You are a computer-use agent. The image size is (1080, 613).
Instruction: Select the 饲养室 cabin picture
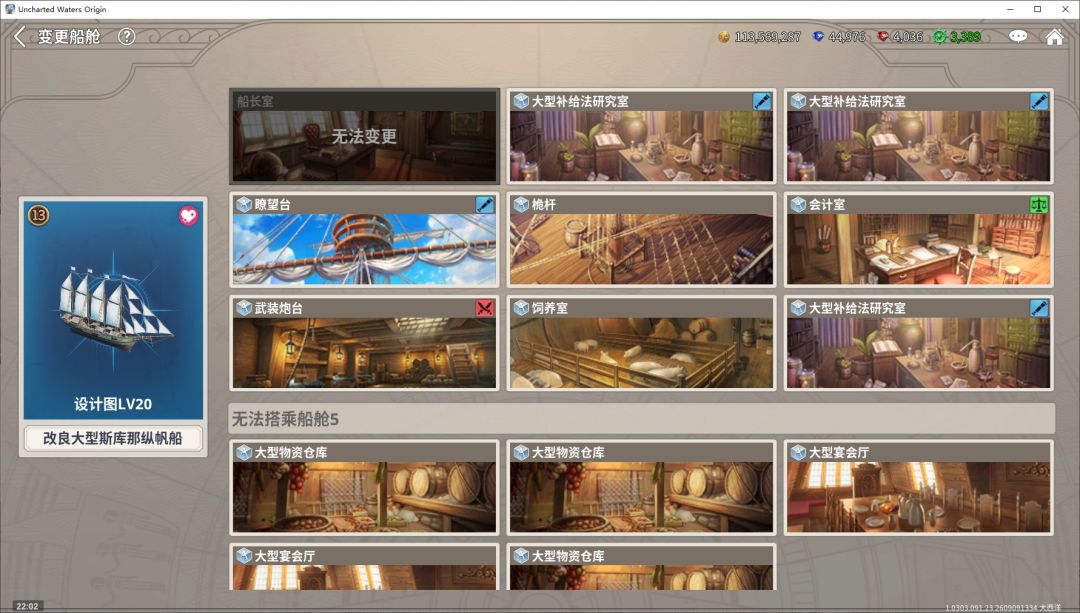(641, 353)
